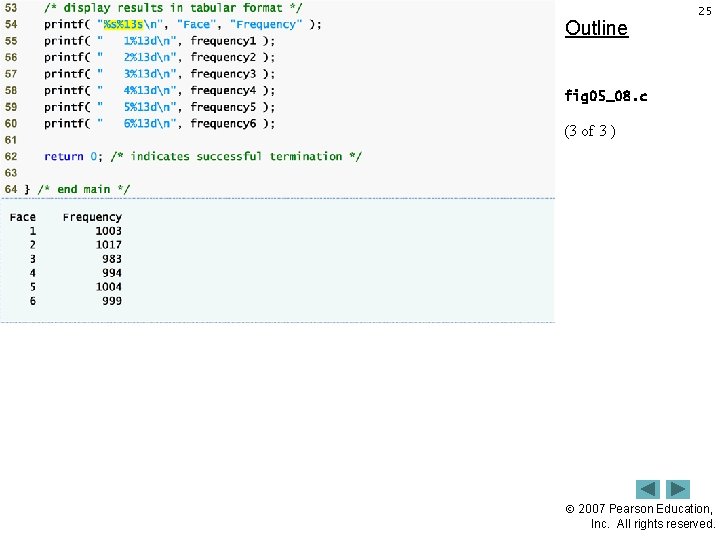The height and width of the screenshot is (540, 720).
Task: Click the All rights reserved text
Action: point(666,524)
